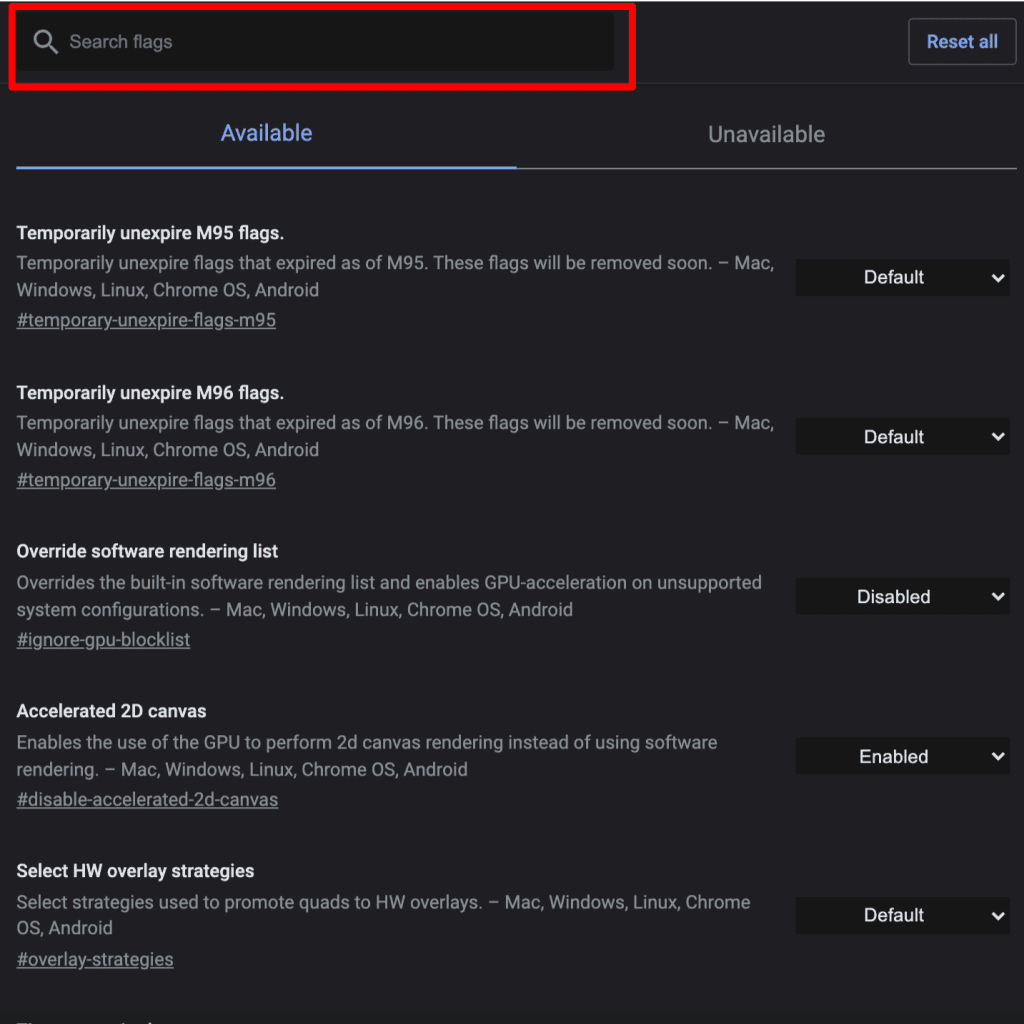This screenshot has width=1024, height=1024.
Task: Click the magnifier search icon
Action: coord(46,42)
